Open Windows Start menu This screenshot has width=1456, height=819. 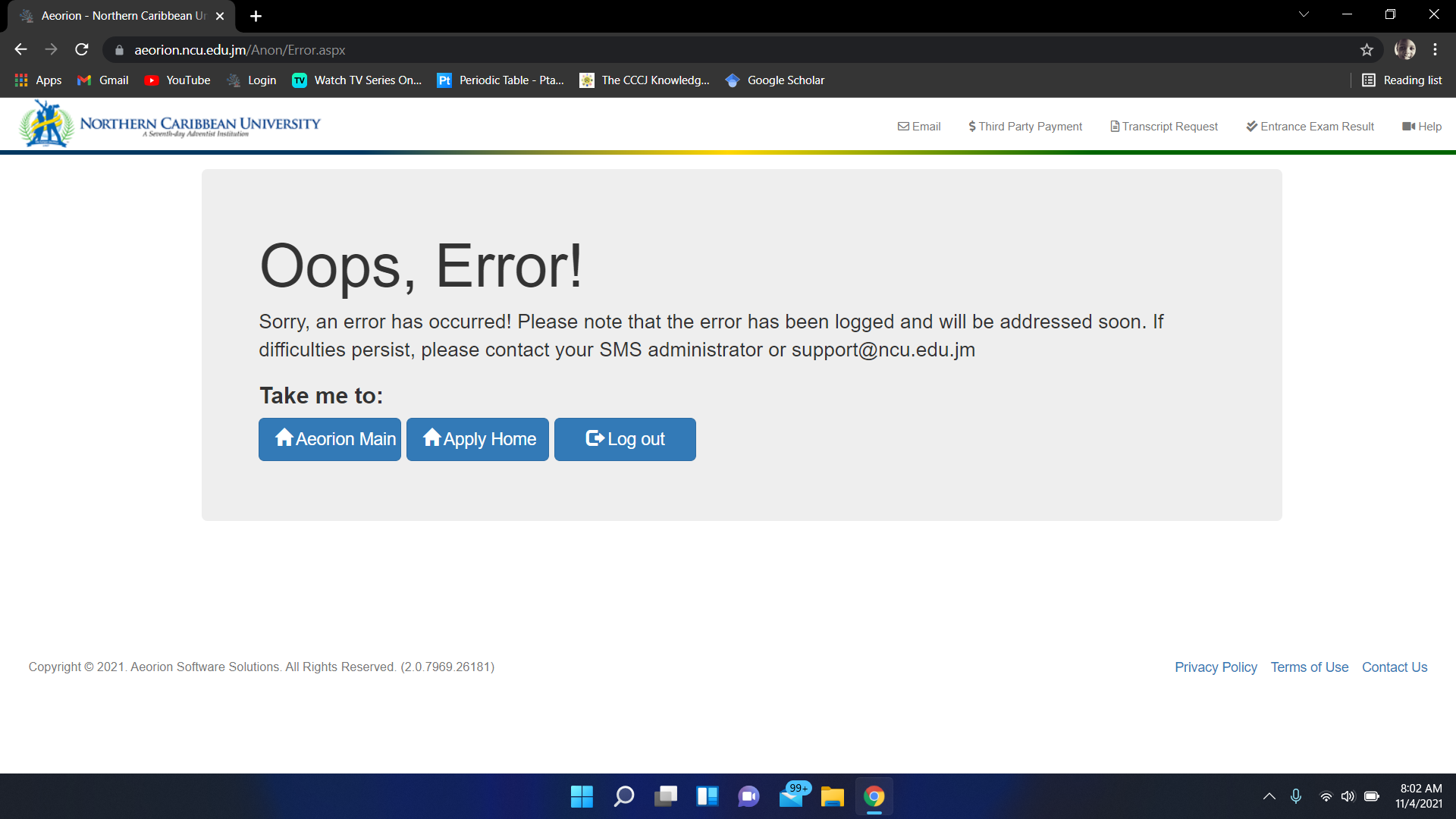(x=582, y=796)
